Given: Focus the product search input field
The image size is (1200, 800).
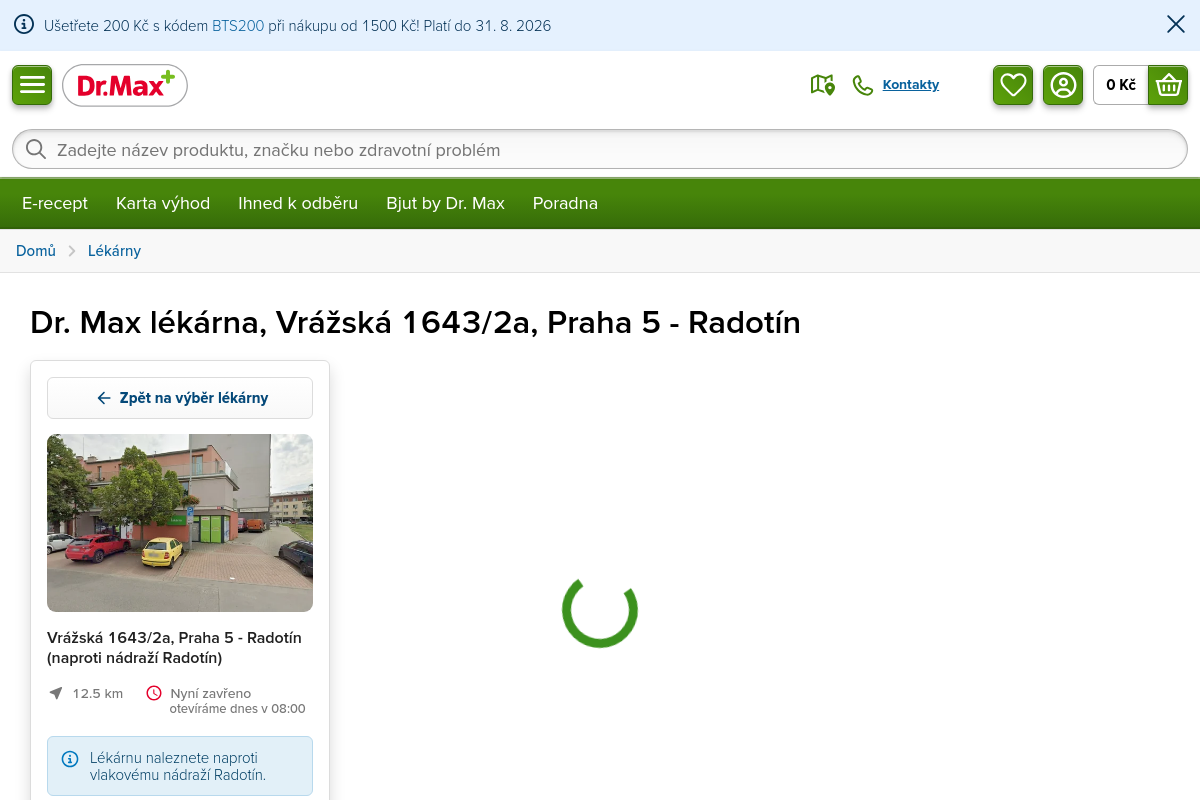Looking at the screenshot, I should (x=600, y=150).
